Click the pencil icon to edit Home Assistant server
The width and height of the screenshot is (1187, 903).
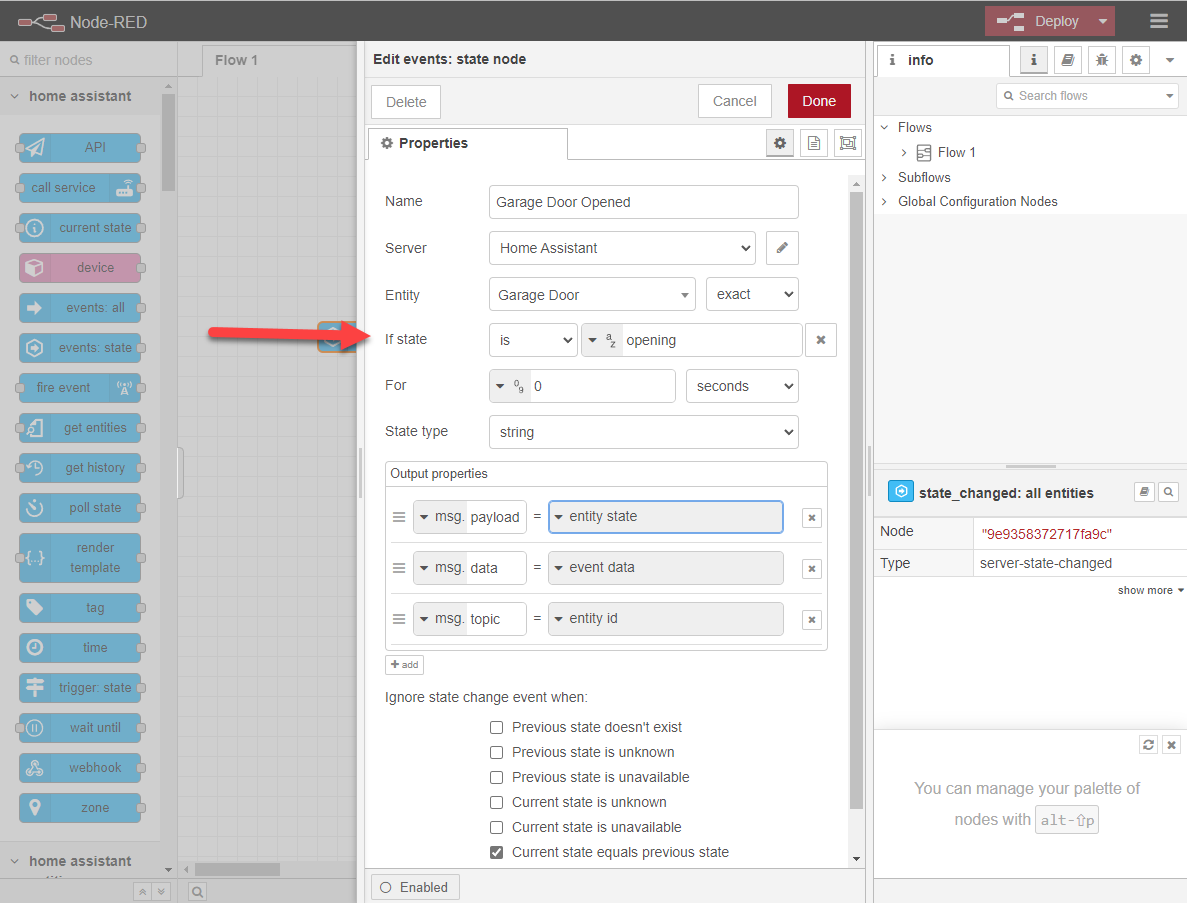[781, 247]
